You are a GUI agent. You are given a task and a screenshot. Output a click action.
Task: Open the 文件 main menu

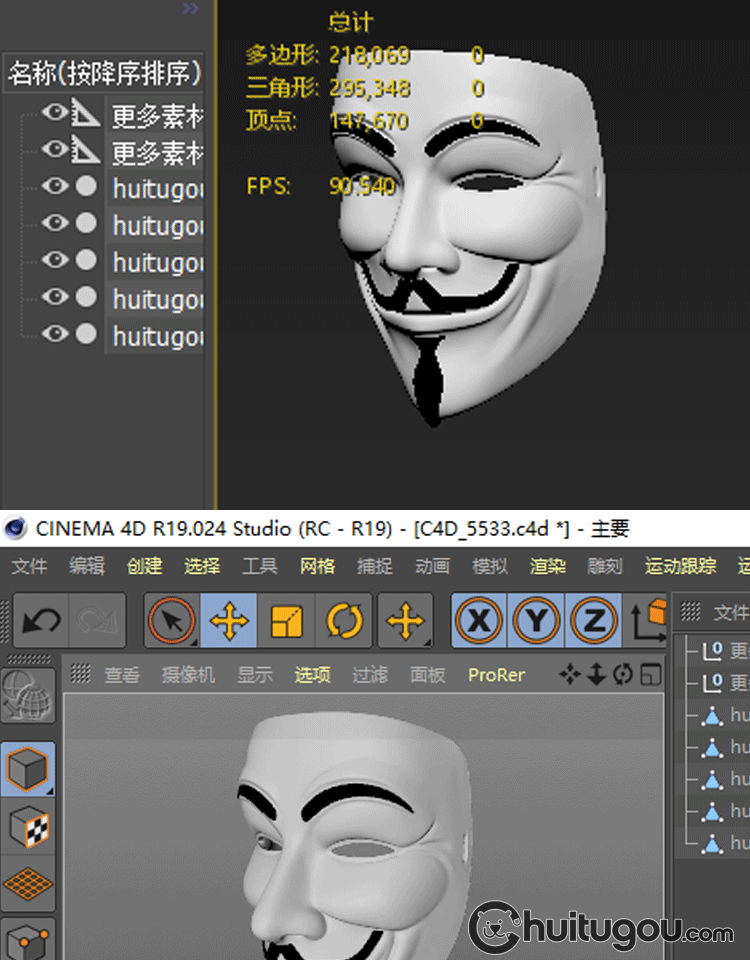tap(29, 566)
